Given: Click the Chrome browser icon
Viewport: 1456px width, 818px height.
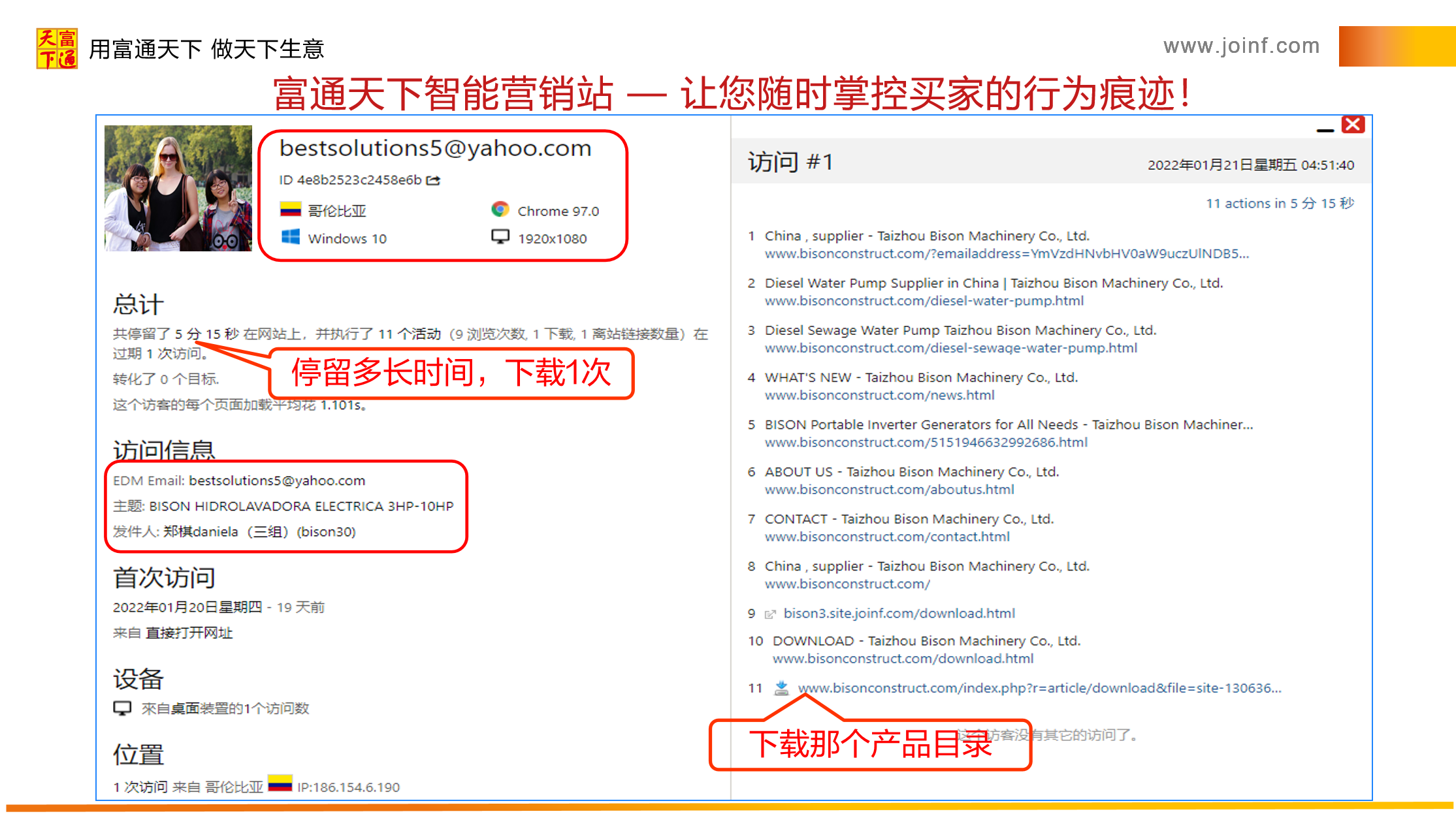Looking at the screenshot, I should click(x=500, y=210).
